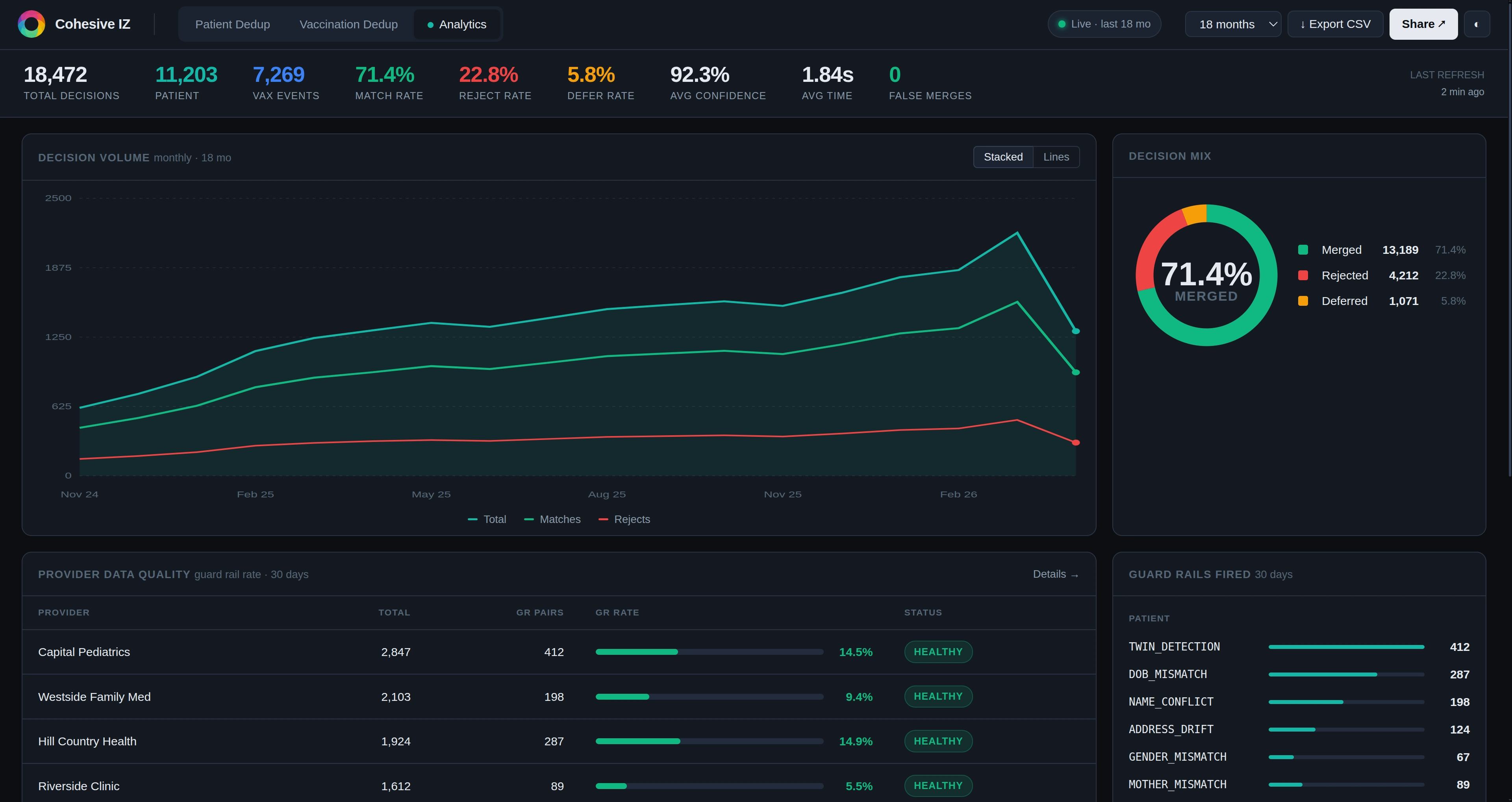Click the donut chart 71.4% MERGED center

coord(1206,281)
